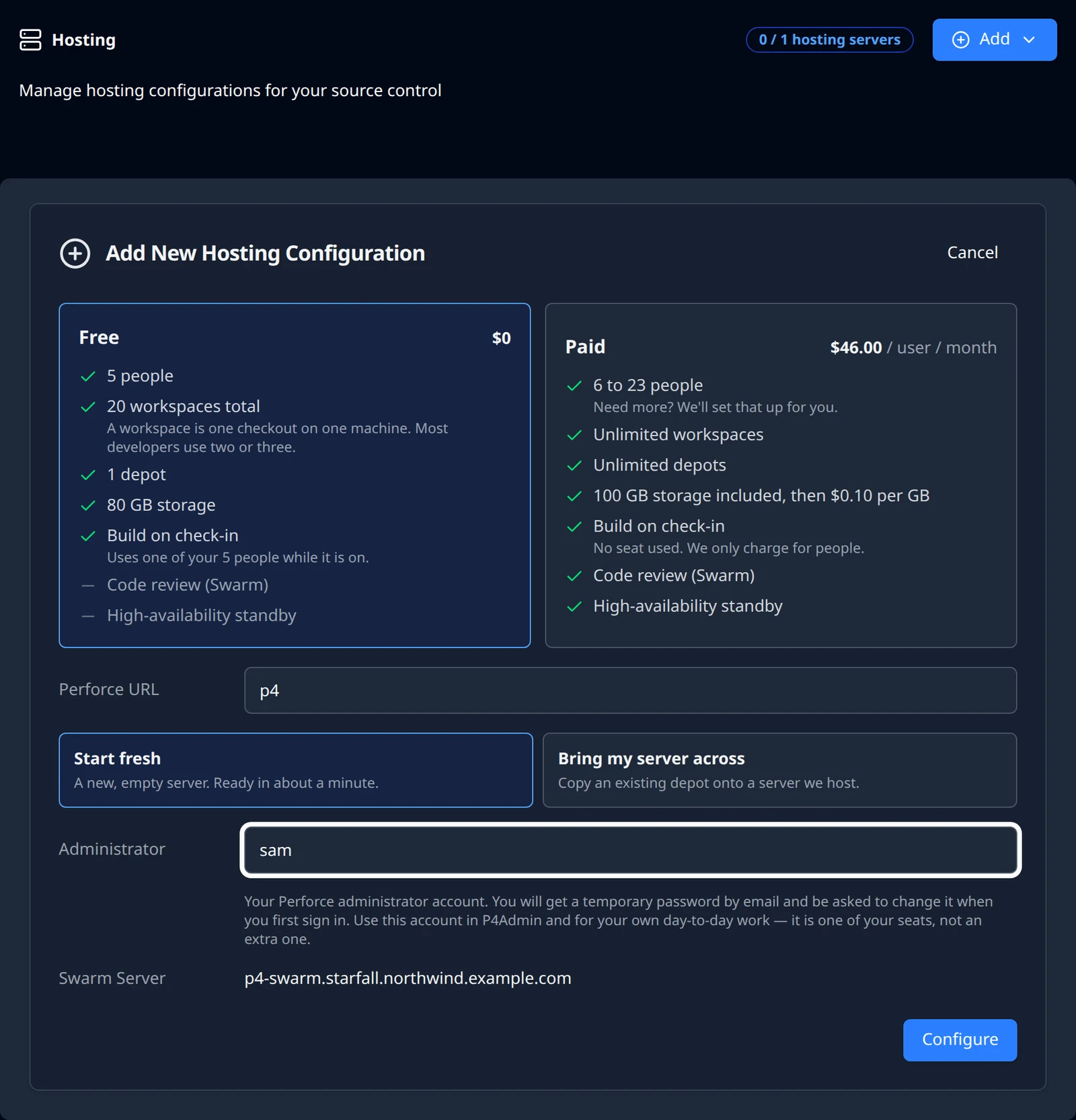The width and height of the screenshot is (1076, 1120).
Task: Cancel the new hosting configuration
Action: pos(972,253)
